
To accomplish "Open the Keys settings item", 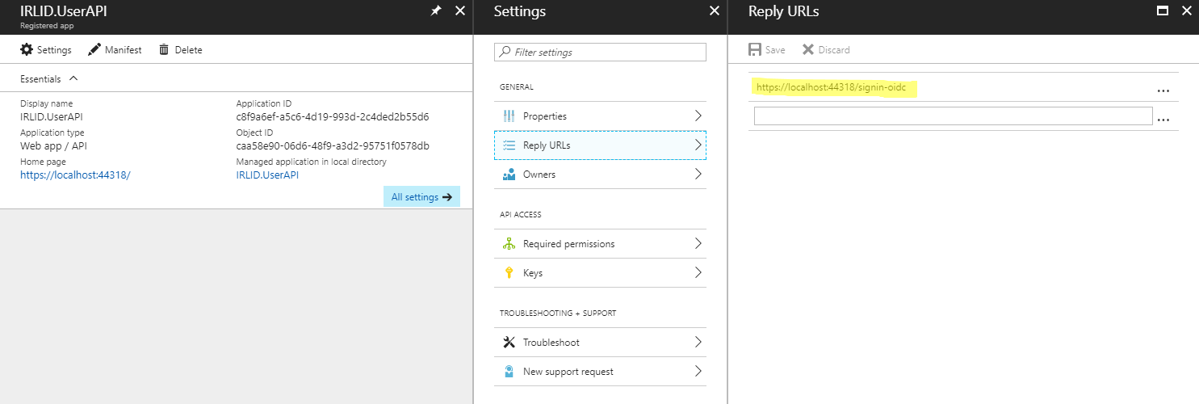I will coord(600,272).
